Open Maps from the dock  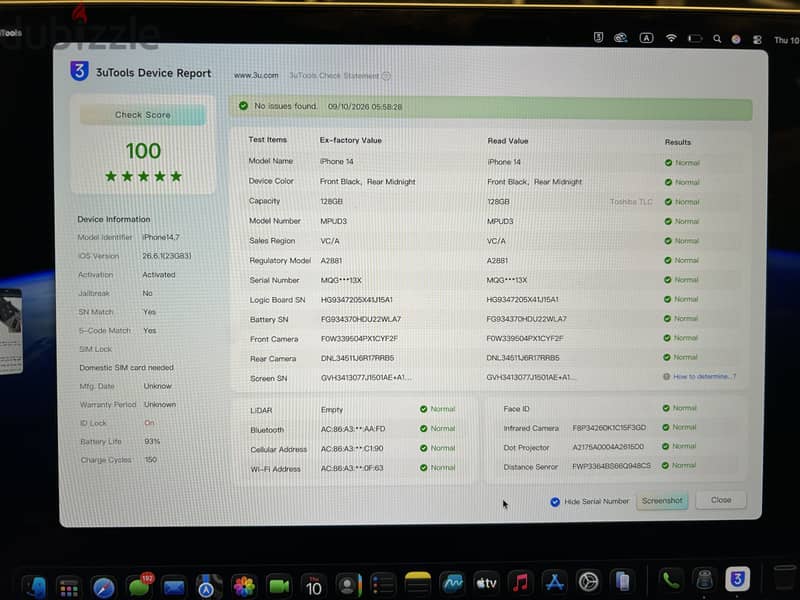click(209, 587)
